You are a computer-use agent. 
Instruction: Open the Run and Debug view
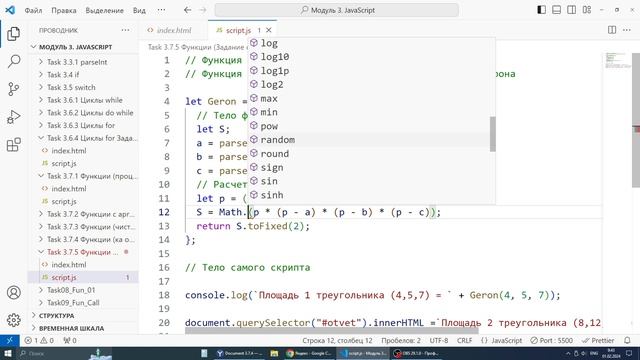[x=13, y=117]
